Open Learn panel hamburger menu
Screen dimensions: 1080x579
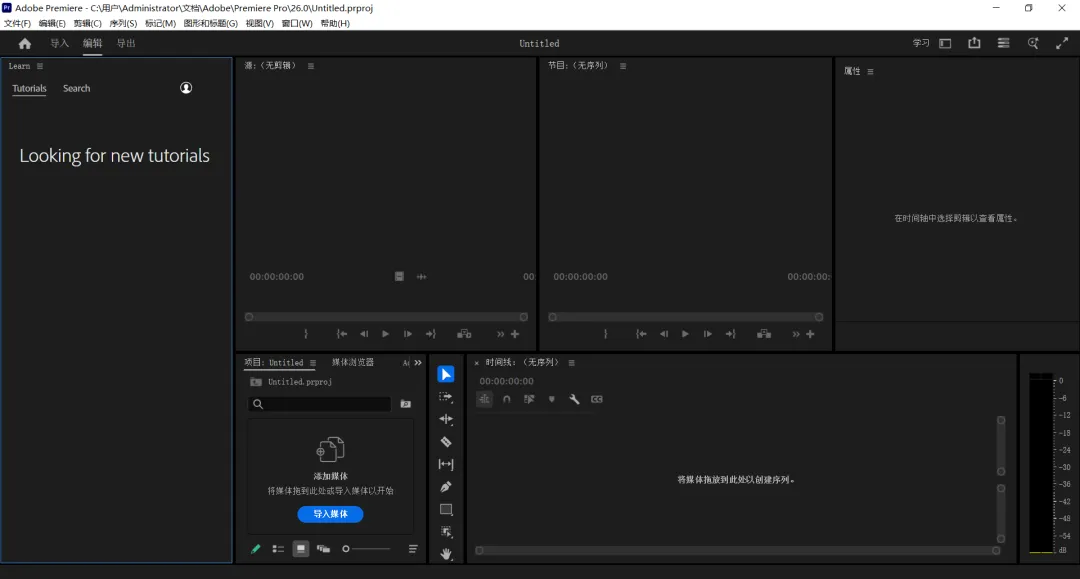40,66
